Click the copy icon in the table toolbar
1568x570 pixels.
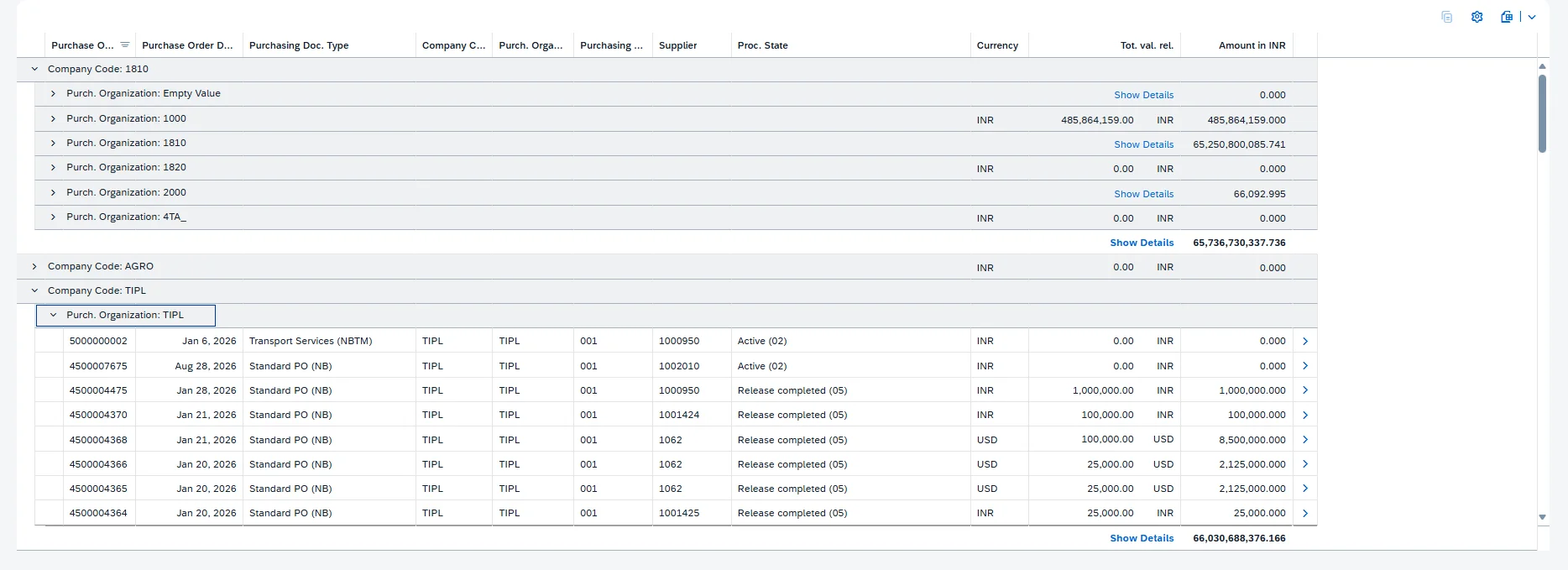[1446, 17]
